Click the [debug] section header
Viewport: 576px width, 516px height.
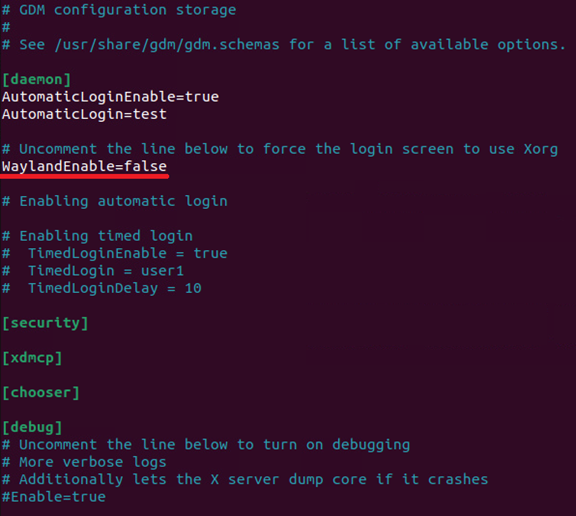(x=32, y=427)
